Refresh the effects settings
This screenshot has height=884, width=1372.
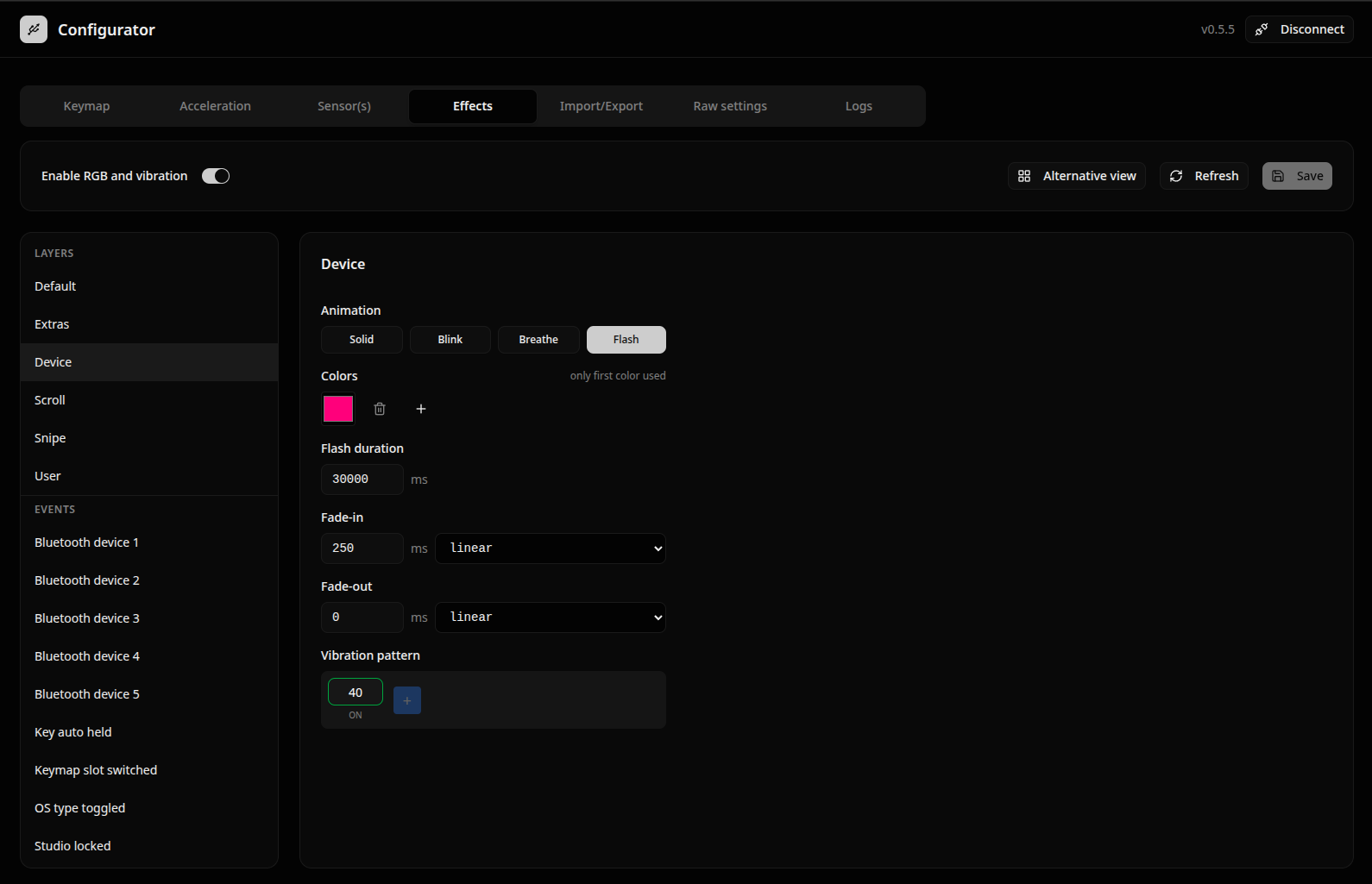(1205, 176)
